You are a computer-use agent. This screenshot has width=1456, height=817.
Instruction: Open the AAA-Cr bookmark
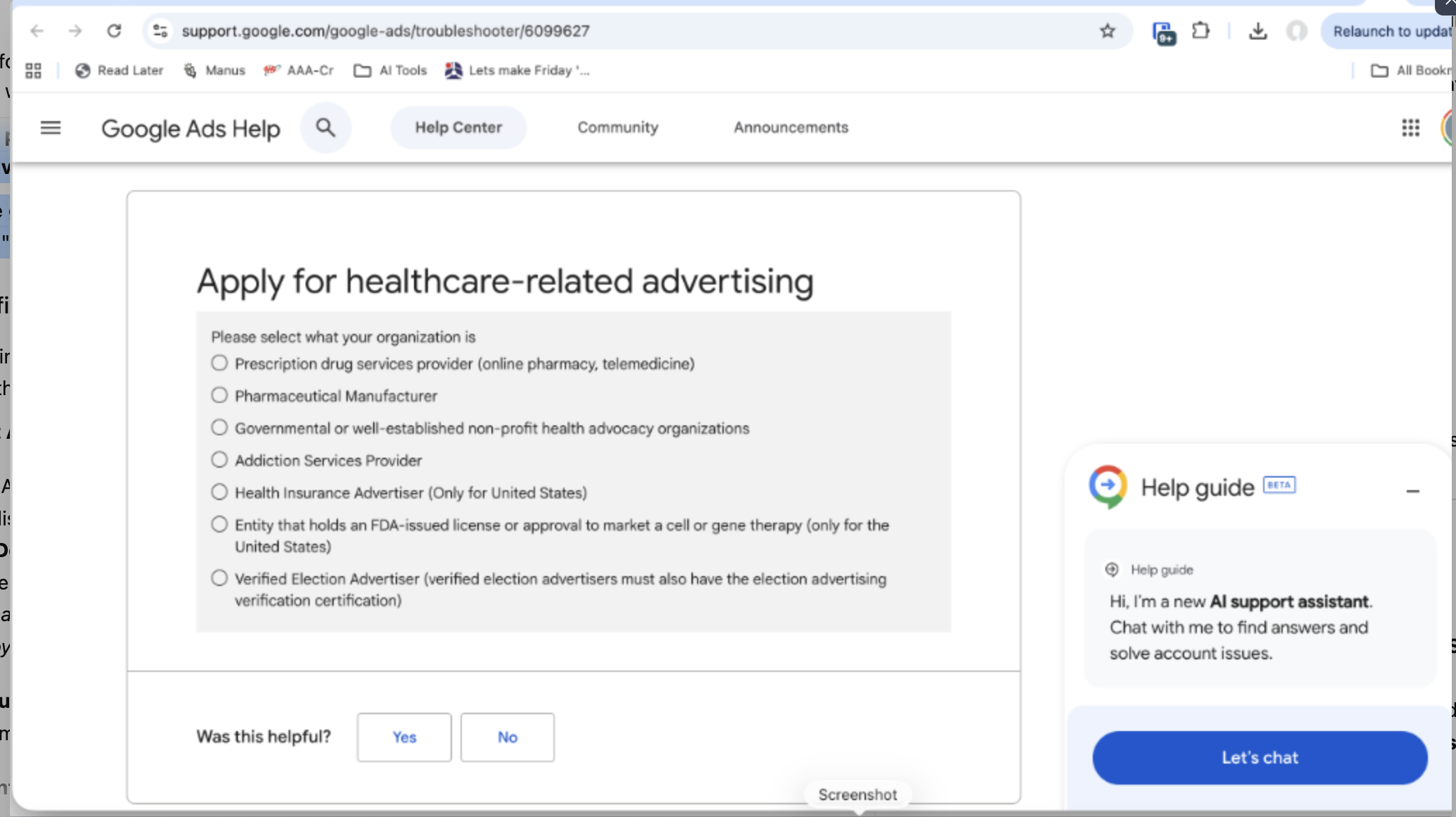[x=299, y=70]
